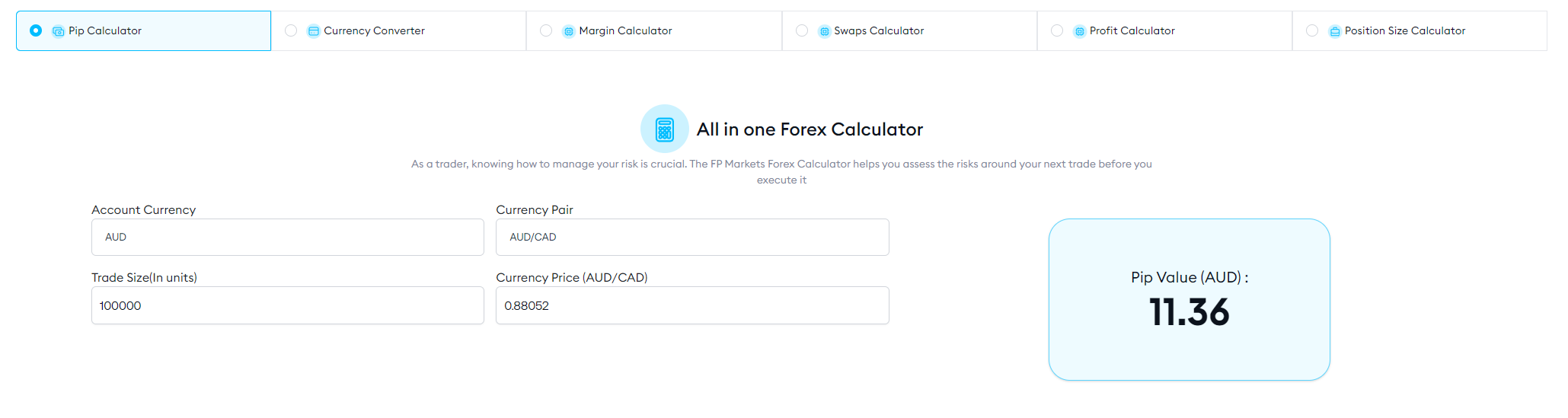Click the Pip Value result 11.36
This screenshot has height=418, width=1568.
(1189, 312)
